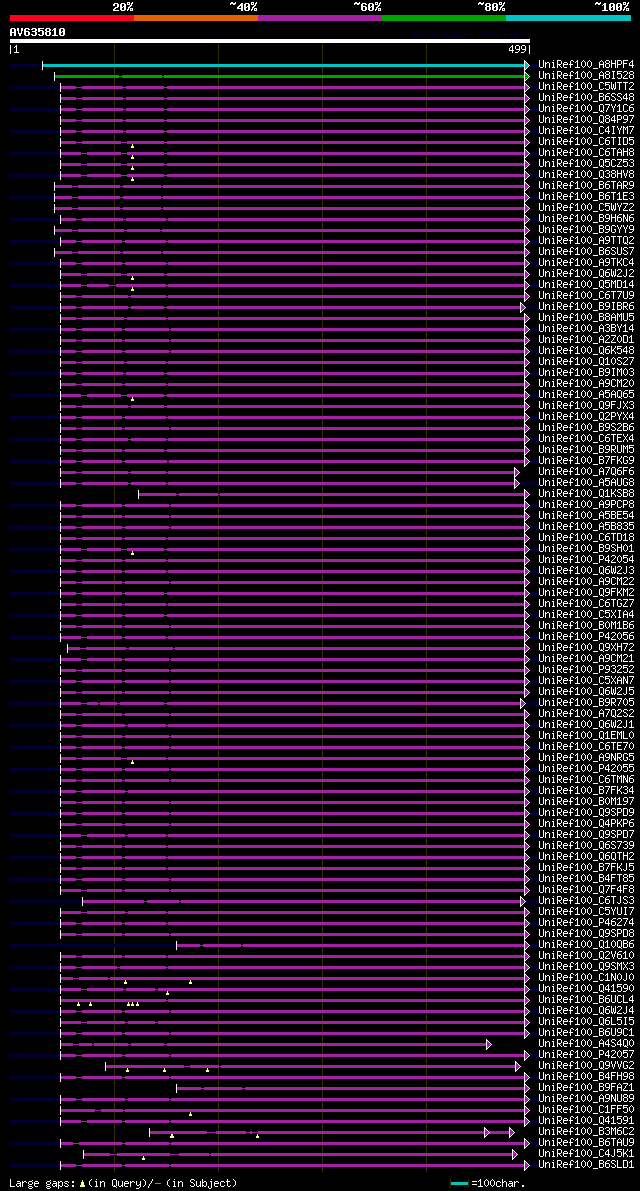Click the arrowhead ending the UniRef100_B9IBR6 bar
640x1191 pixels.
523,307
